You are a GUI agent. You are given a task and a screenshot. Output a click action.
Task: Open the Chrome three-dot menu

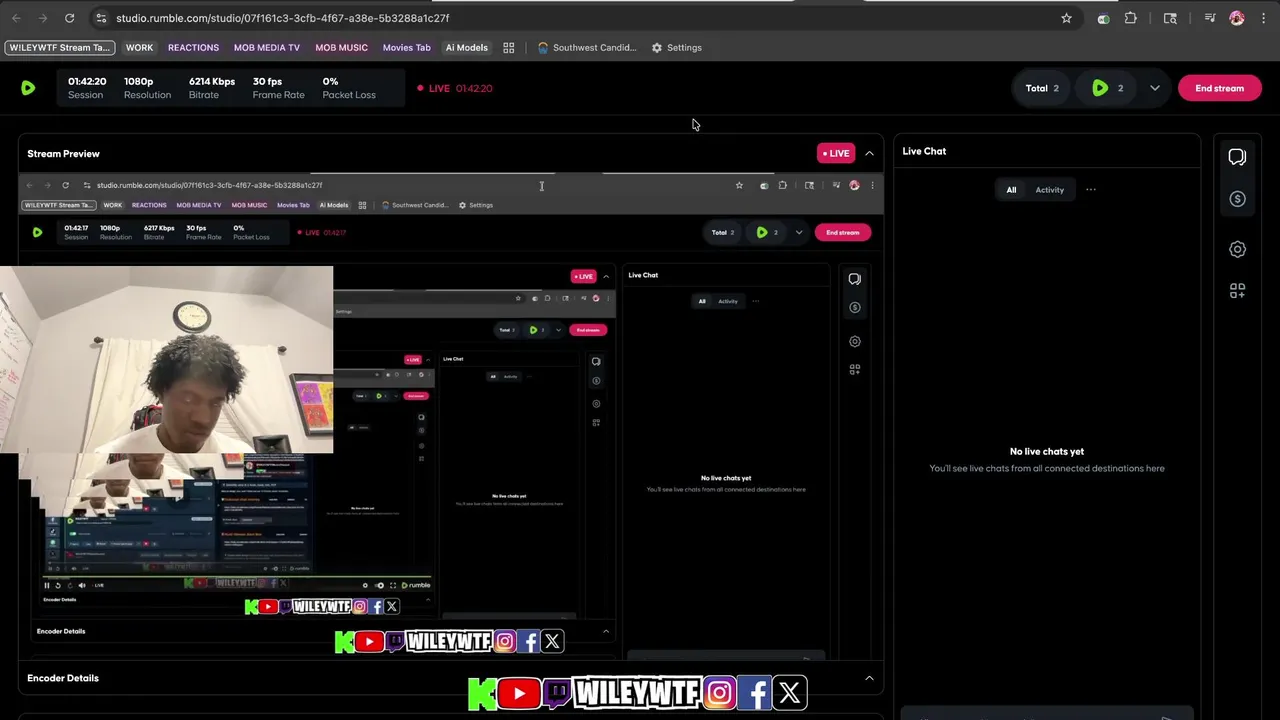click(x=1263, y=18)
